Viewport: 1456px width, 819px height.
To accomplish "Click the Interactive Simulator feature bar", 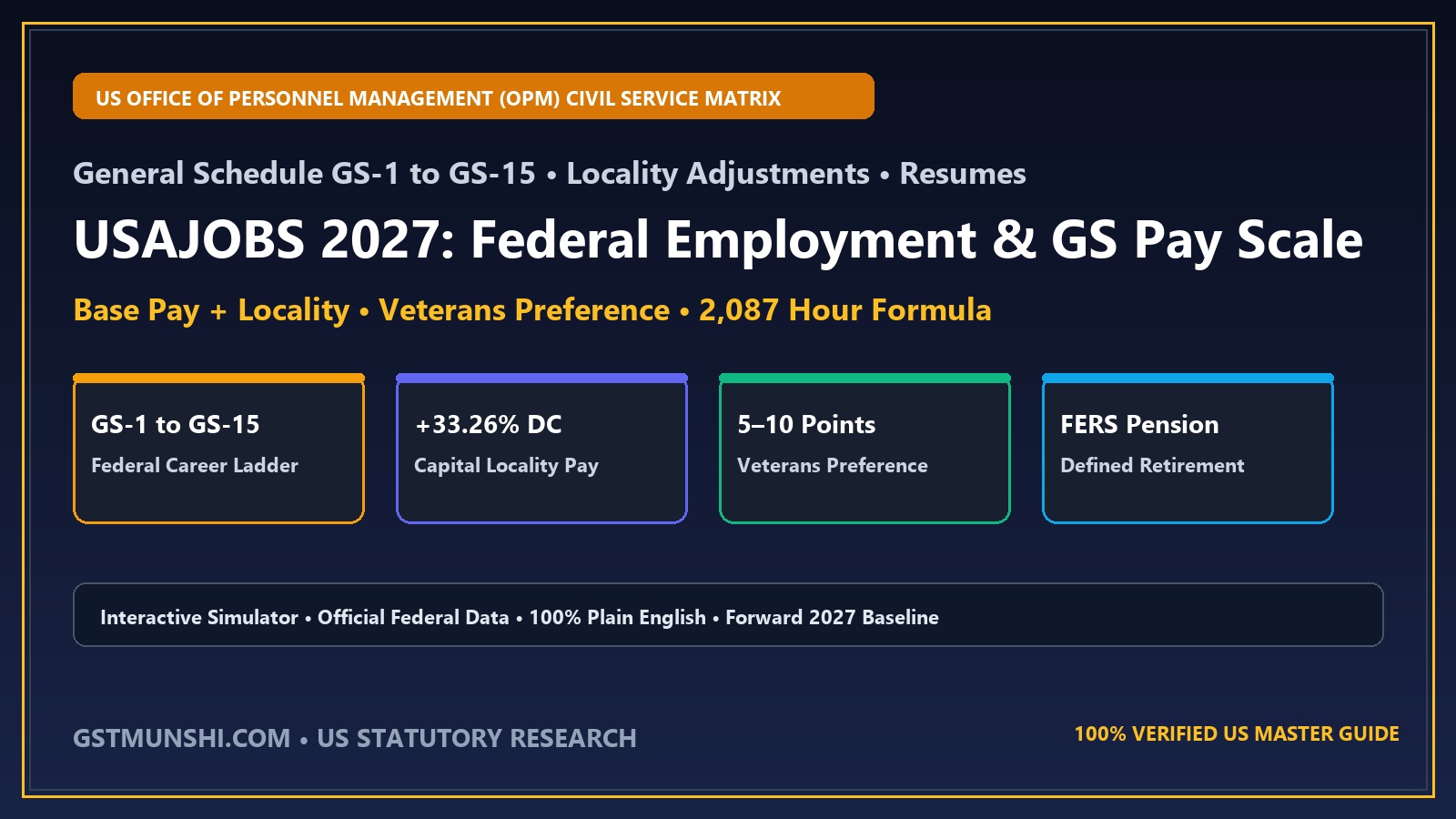I will tap(728, 615).
